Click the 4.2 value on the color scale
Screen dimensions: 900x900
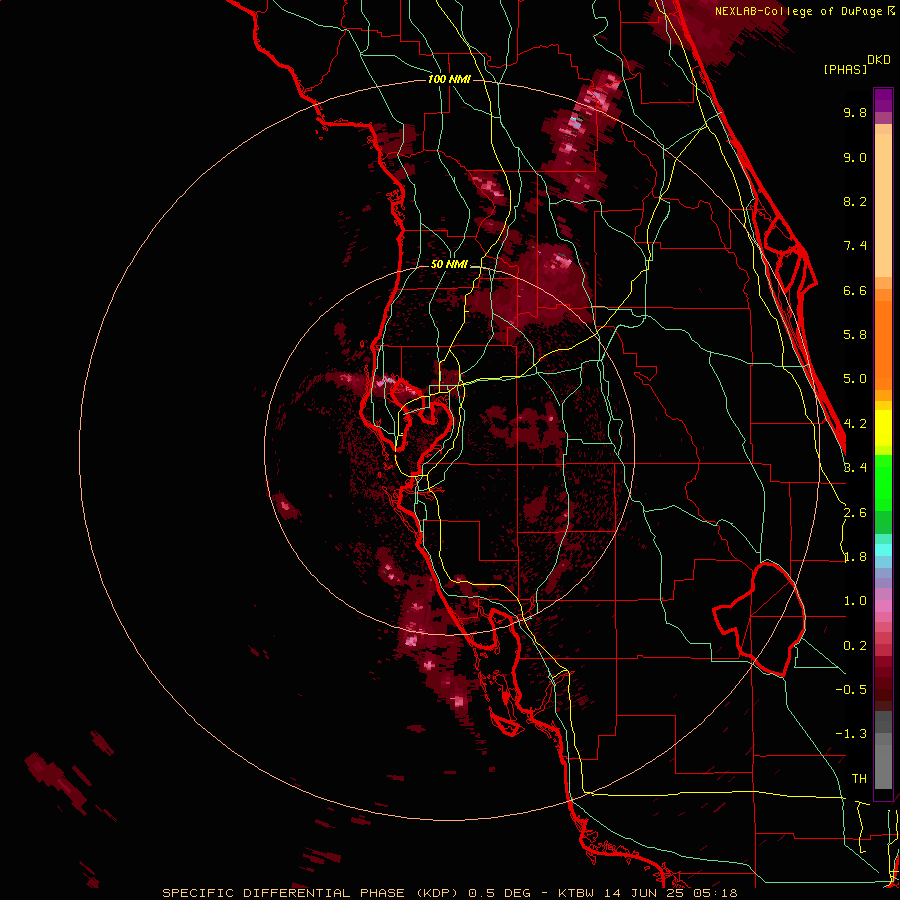coord(855,424)
